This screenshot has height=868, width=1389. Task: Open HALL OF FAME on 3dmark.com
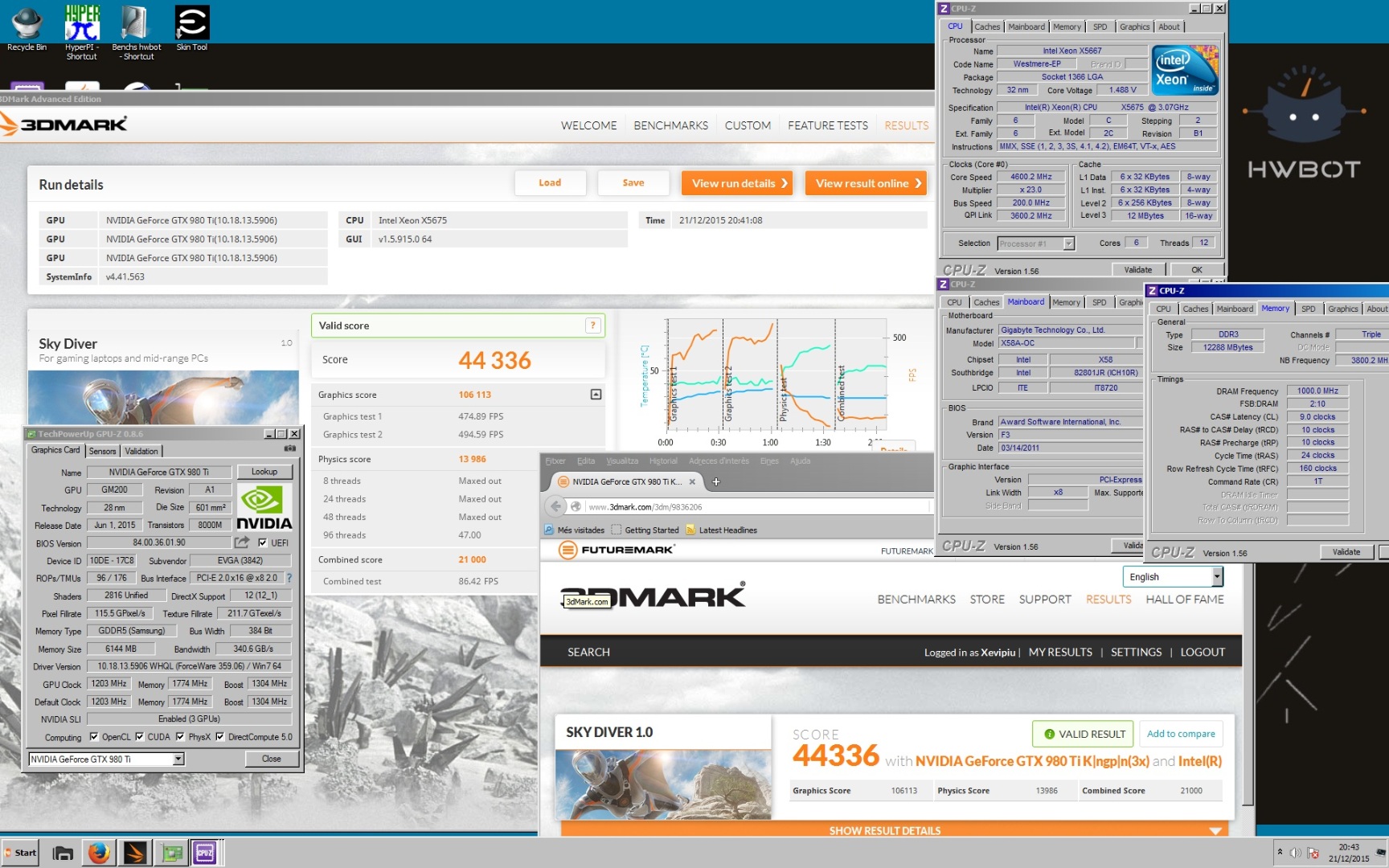(x=1185, y=599)
